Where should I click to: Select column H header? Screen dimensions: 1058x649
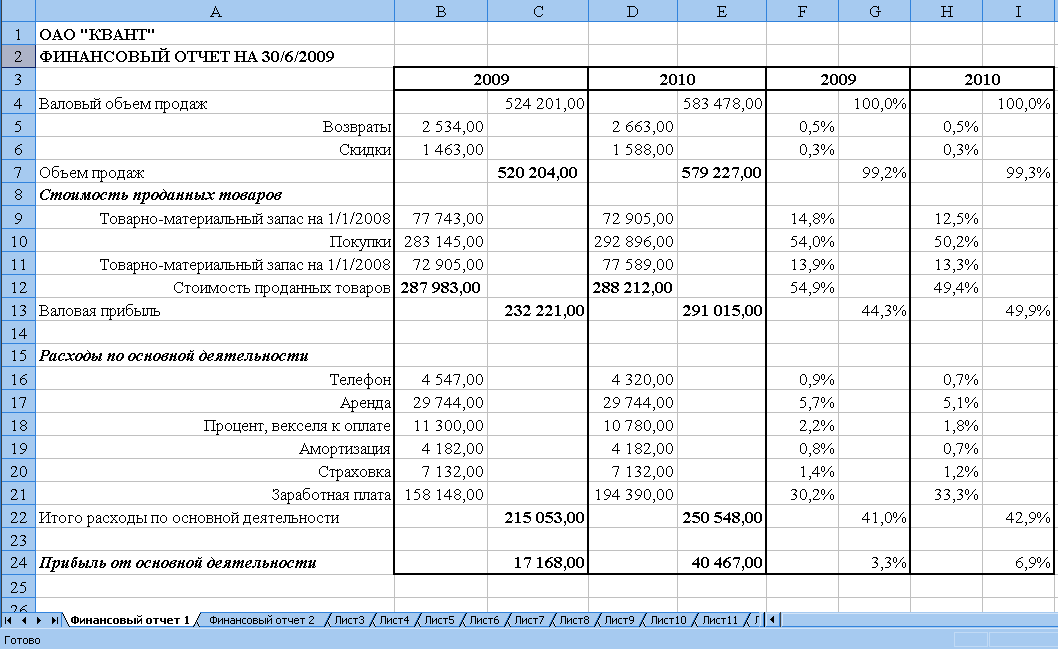pos(947,11)
